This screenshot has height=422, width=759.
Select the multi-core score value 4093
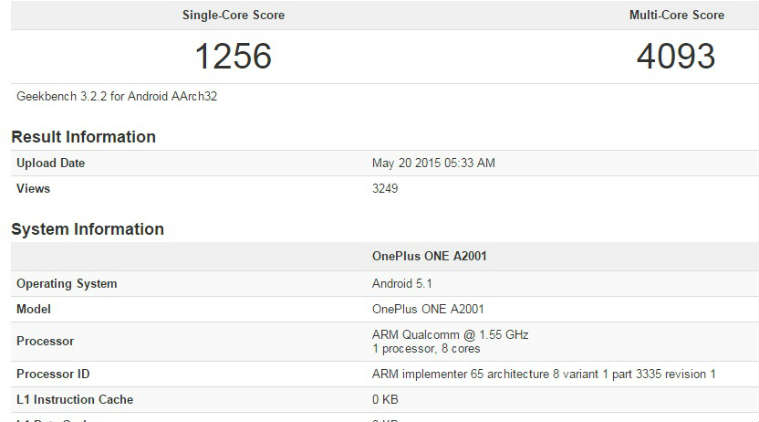pyautogui.click(x=676, y=56)
